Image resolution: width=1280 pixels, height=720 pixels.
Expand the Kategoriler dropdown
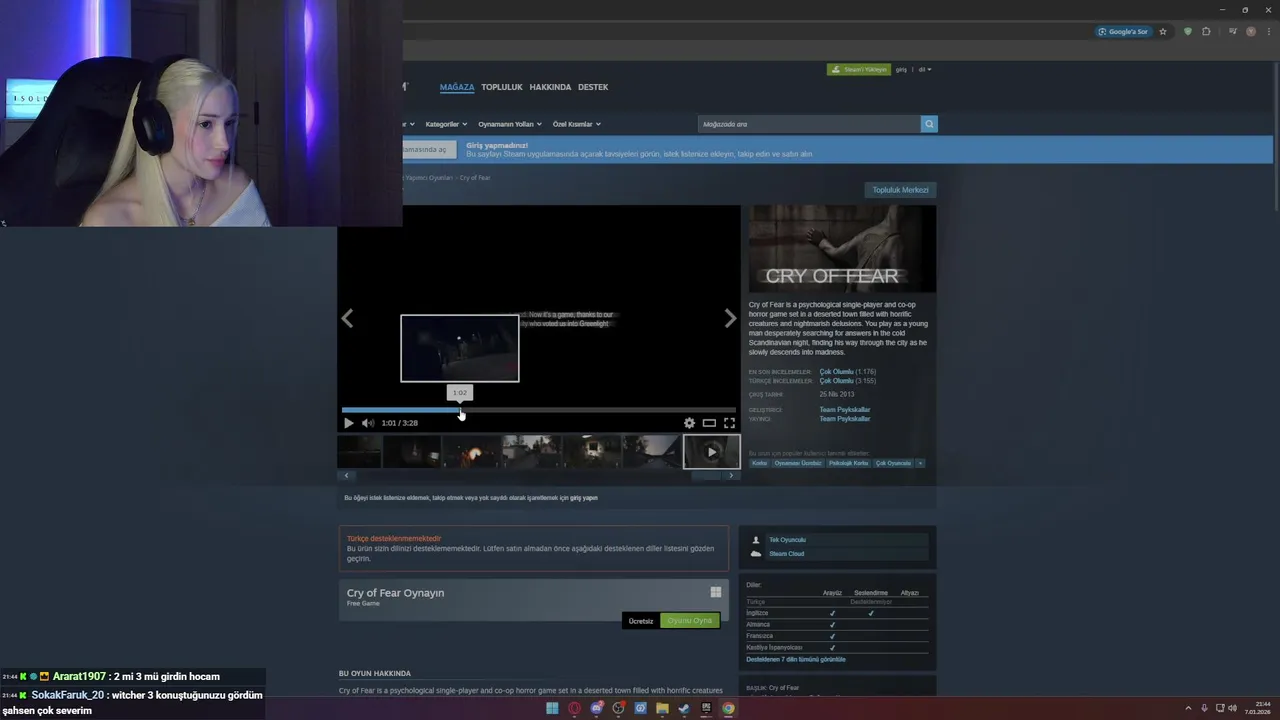447,124
